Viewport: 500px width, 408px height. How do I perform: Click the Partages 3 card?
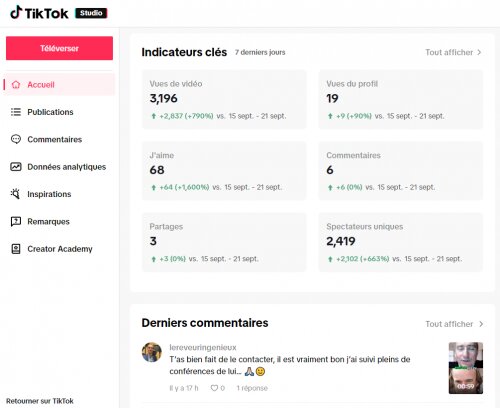tap(224, 242)
